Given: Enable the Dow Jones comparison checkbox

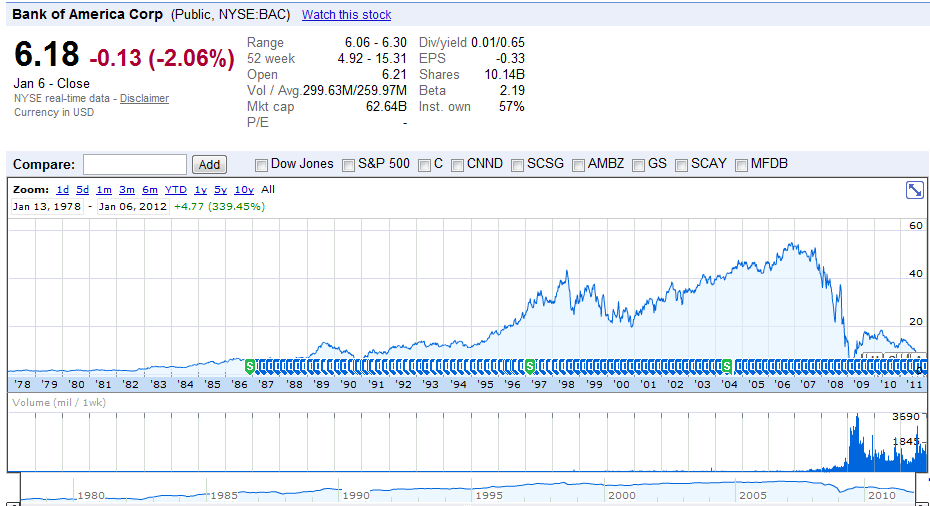Looking at the screenshot, I should point(262,165).
